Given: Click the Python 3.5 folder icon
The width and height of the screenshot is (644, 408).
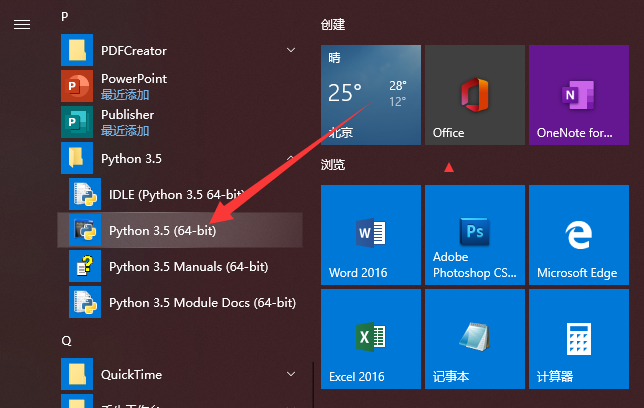Looking at the screenshot, I should click(x=77, y=158).
